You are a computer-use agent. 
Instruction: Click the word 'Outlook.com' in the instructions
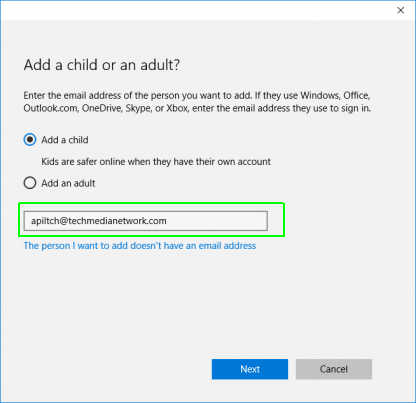point(50,108)
